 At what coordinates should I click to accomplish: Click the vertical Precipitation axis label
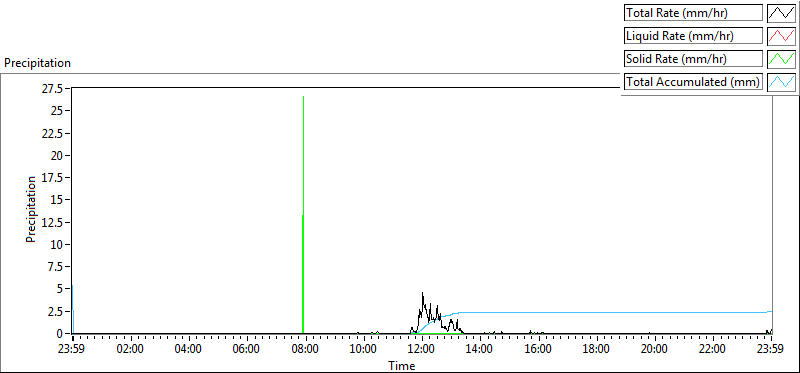31,209
